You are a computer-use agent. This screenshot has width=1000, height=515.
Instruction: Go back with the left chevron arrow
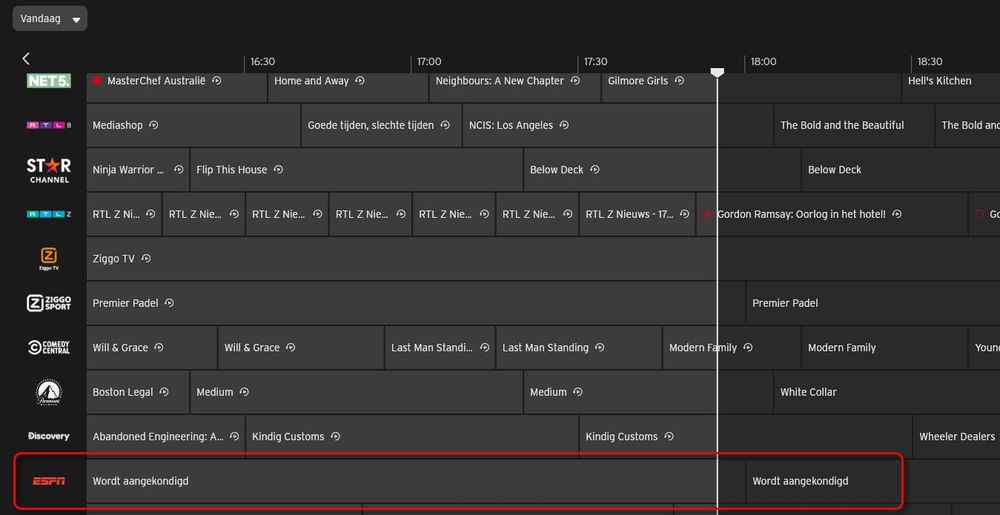[x=26, y=59]
